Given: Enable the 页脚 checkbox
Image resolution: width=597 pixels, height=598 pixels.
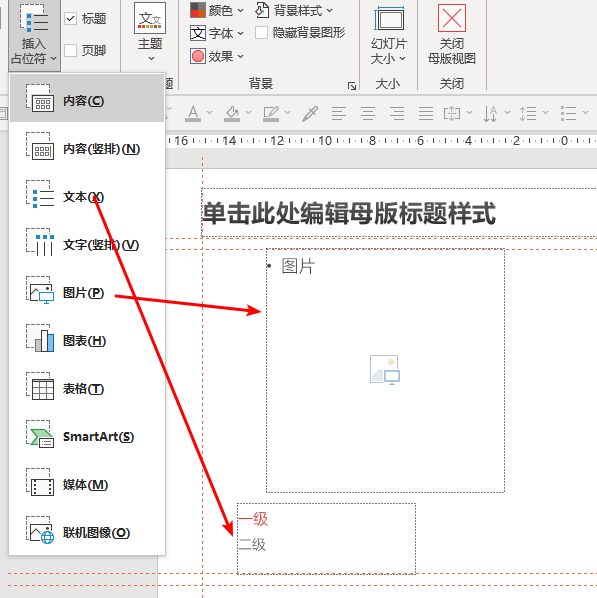Looking at the screenshot, I should [71, 50].
